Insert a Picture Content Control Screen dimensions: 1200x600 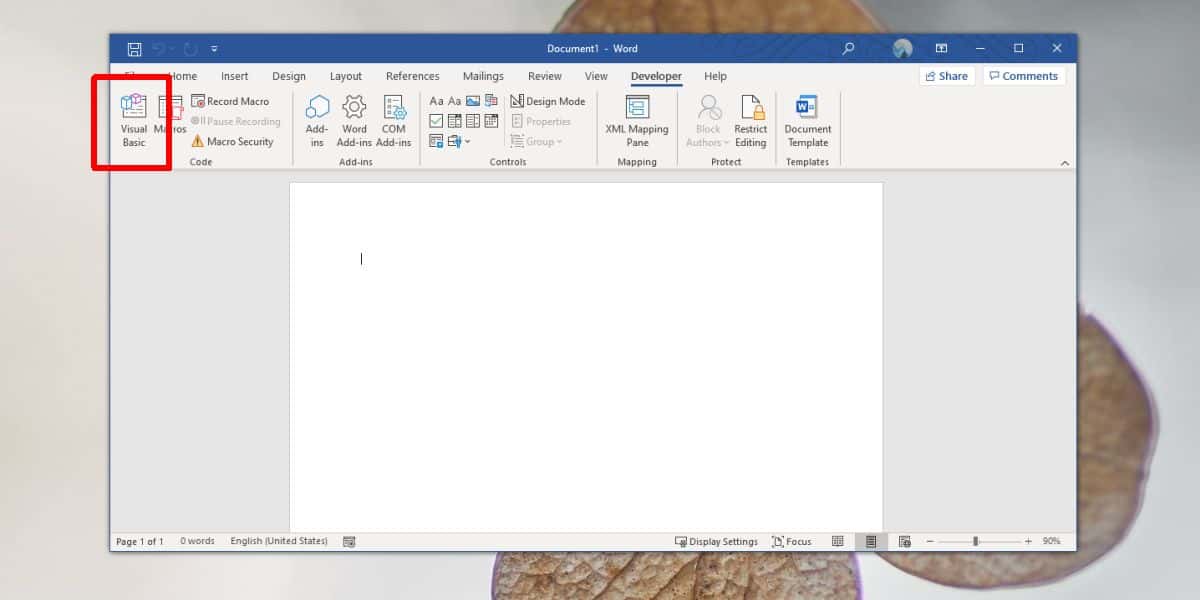pos(470,100)
